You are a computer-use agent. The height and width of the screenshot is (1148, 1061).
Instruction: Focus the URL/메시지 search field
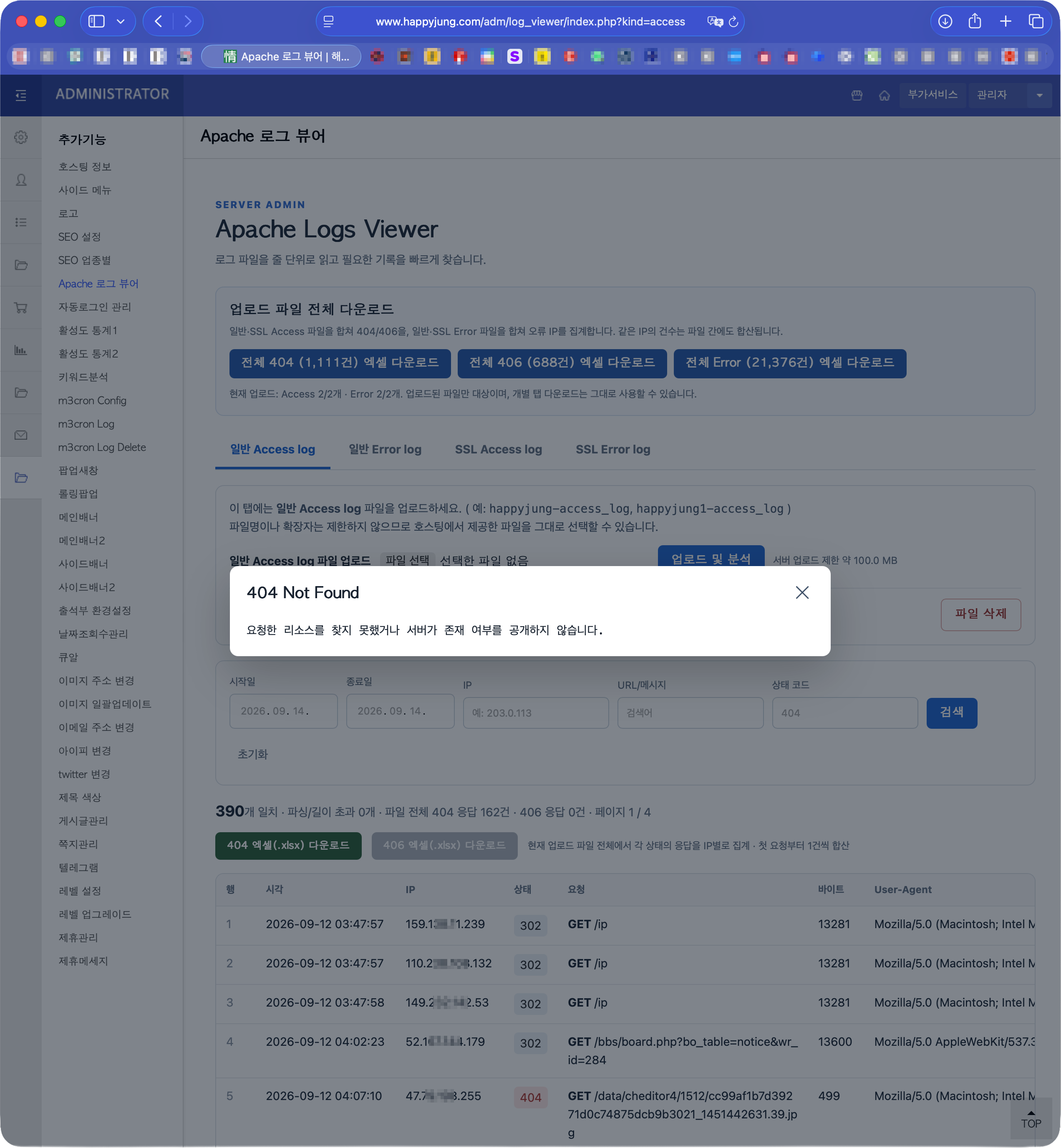click(x=690, y=712)
